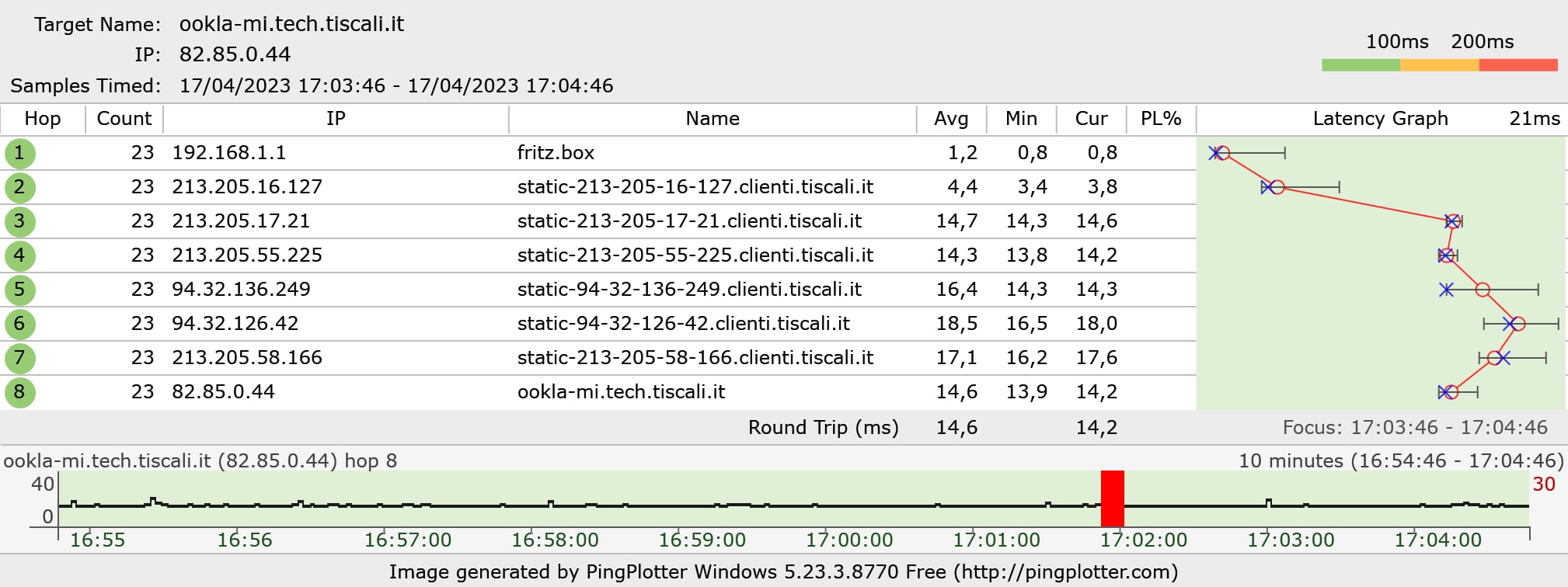Click the hop 3 green number badge
The image size is (1568, 587).
tap(19, 221)
